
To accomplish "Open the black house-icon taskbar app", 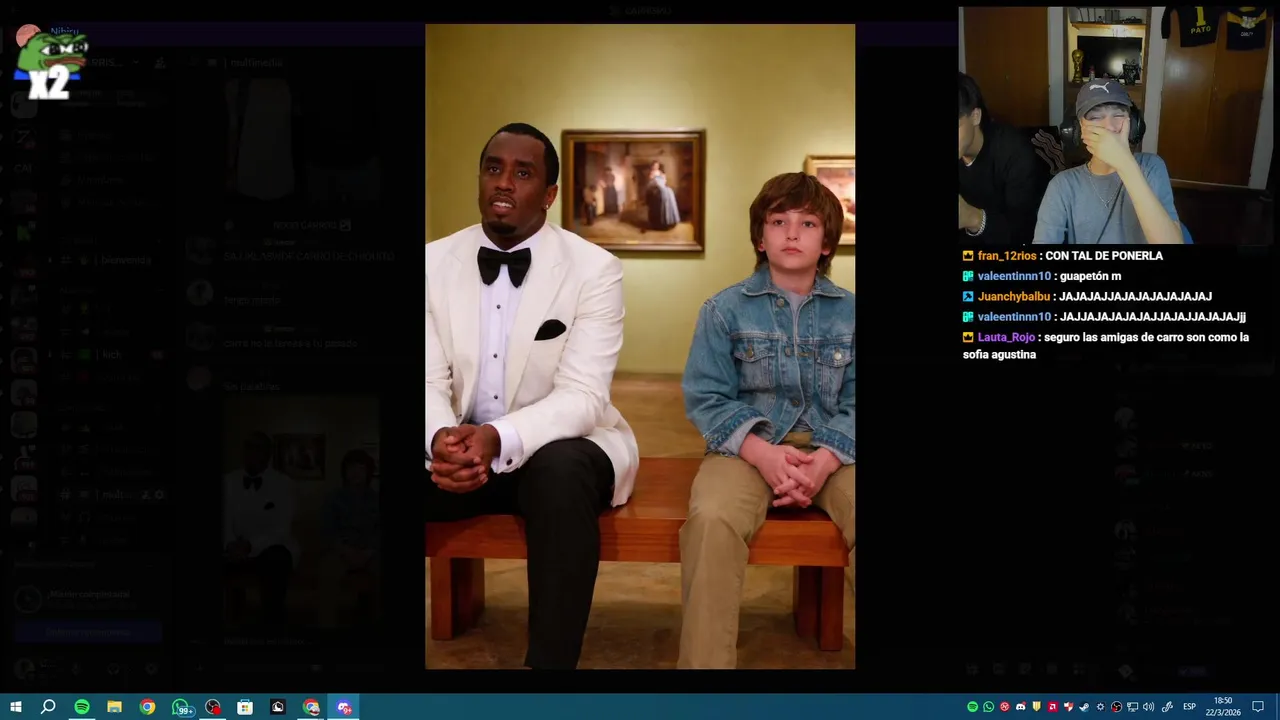I will click(x=278, y=707).
